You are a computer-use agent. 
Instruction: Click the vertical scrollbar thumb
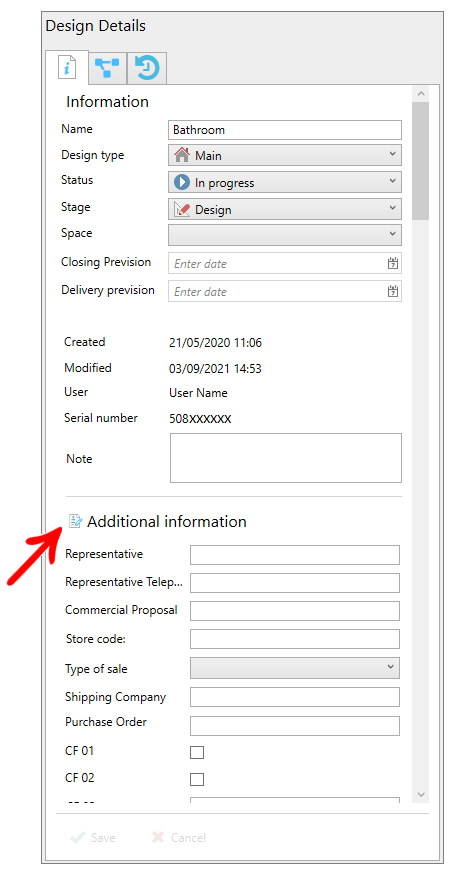(420, 161)
